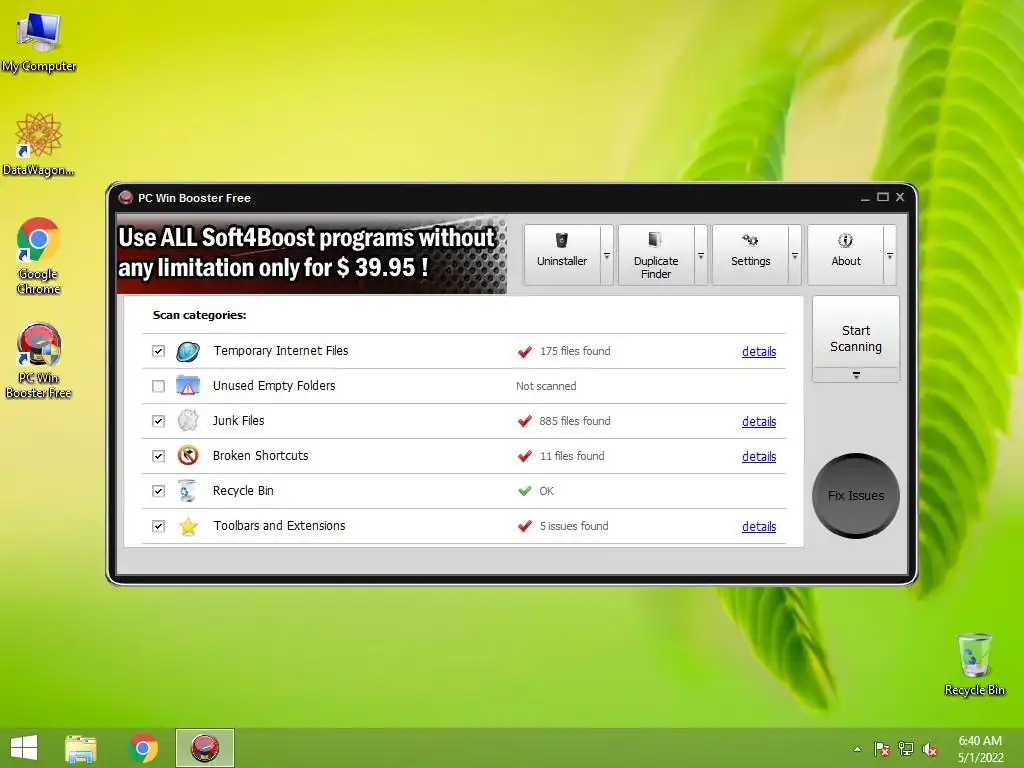This screenshot has height=768, width=1024.
Task: Open Chrome from the taskbar
Action: point(143,748)
